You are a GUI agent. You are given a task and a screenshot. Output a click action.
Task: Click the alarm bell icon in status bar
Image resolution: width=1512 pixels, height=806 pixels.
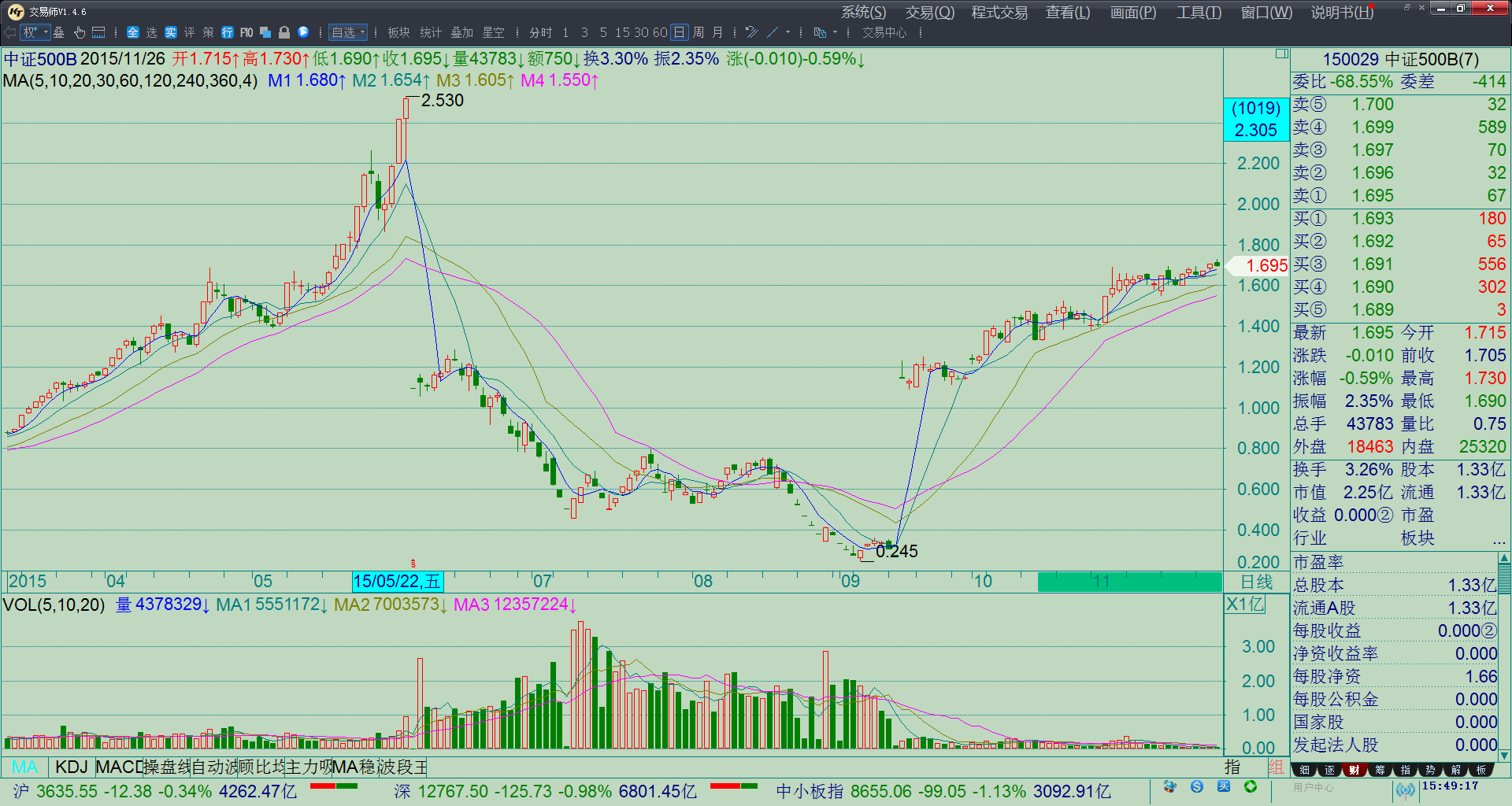point(1170,787)
